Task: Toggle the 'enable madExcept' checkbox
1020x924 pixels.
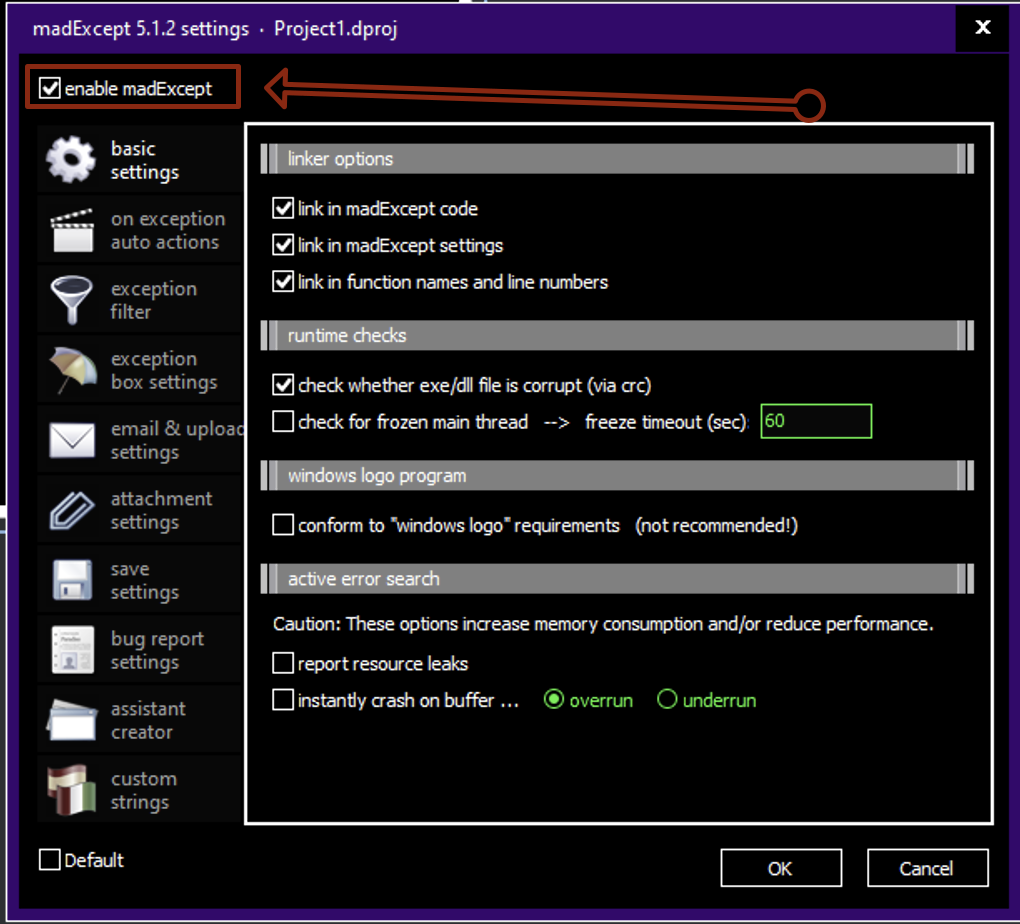Action: 49,88
